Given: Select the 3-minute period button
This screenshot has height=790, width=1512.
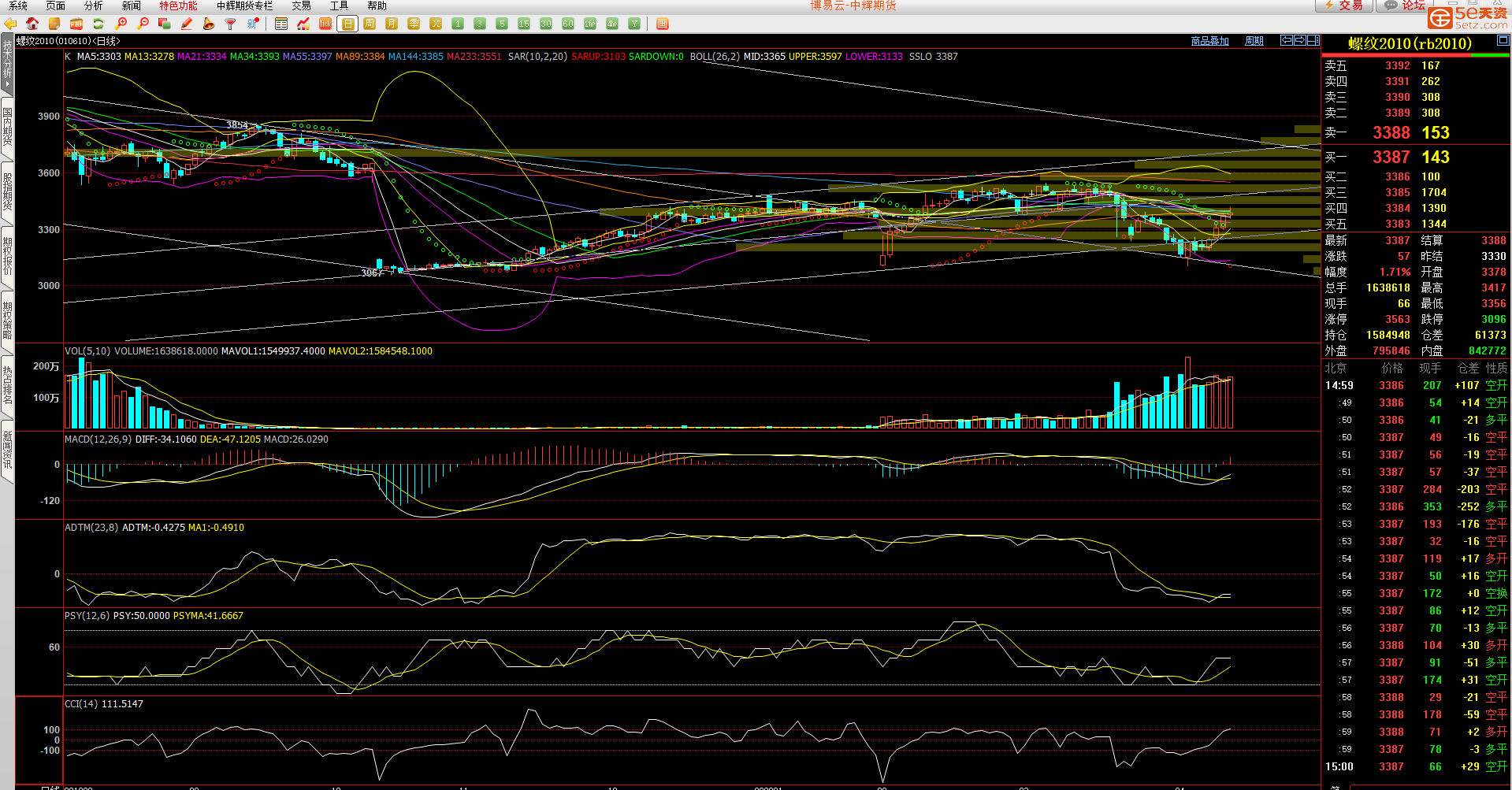Looking at the screenshot, I should [x=480, y=24].
